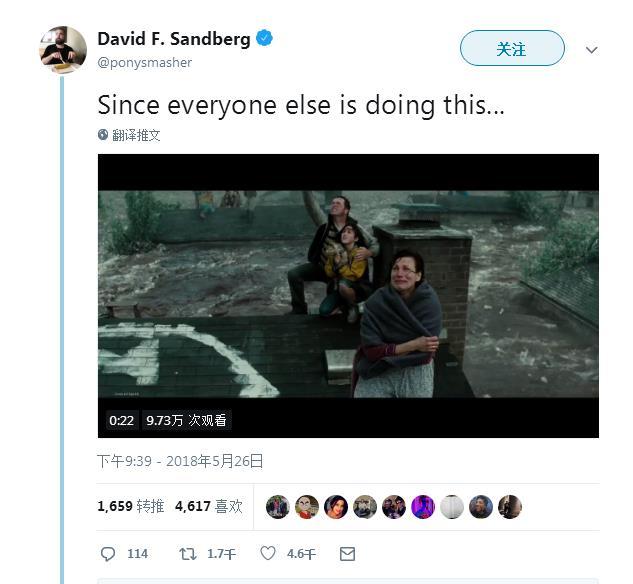The image size is (633, 584).
Task: Open the tweet options chevron dropdown
Action: click(x=591, y=50)
